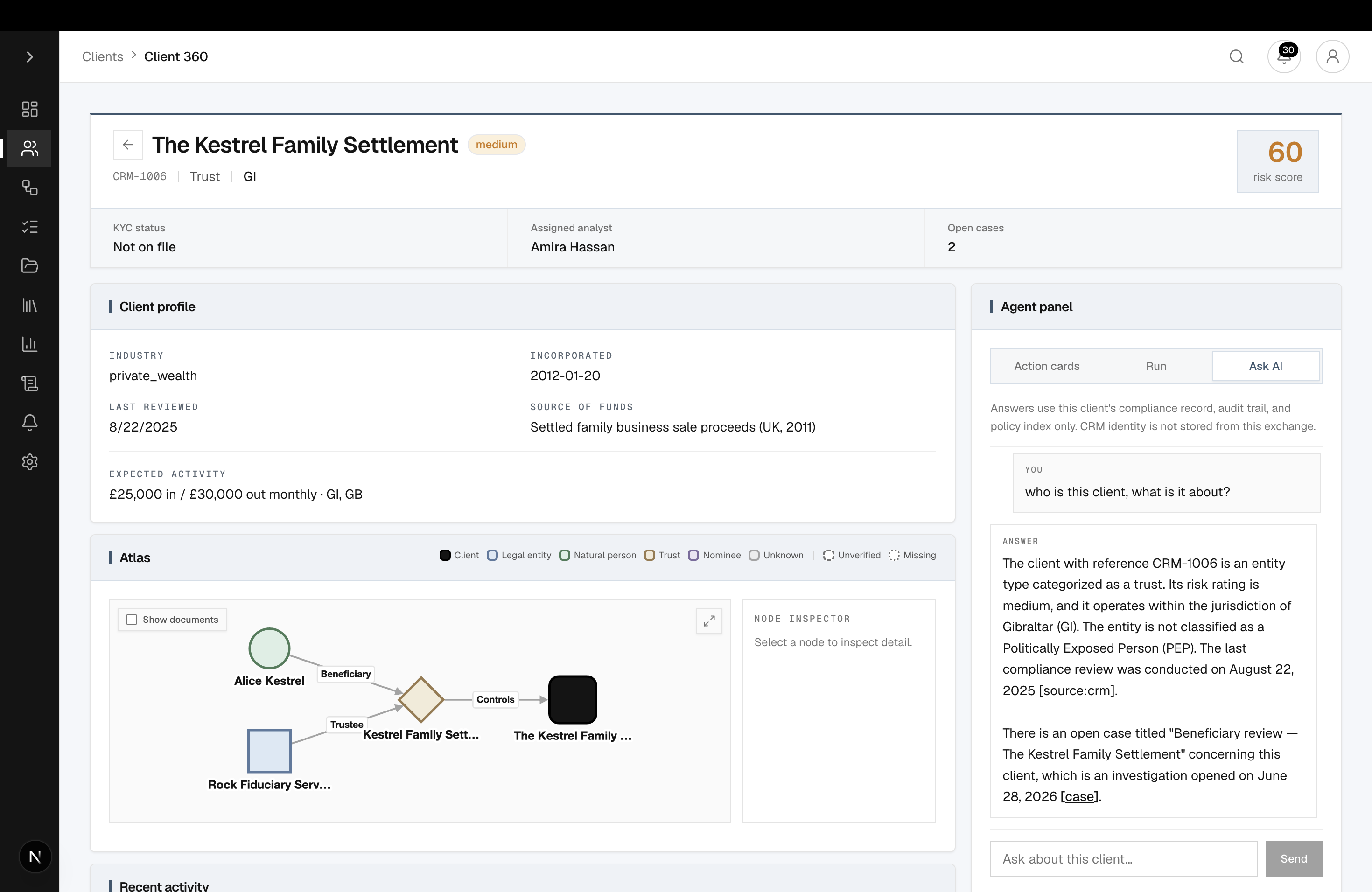Click the Trustee edge label
The height and width of the screenshot is (892, 1372).
coord(346,725)
